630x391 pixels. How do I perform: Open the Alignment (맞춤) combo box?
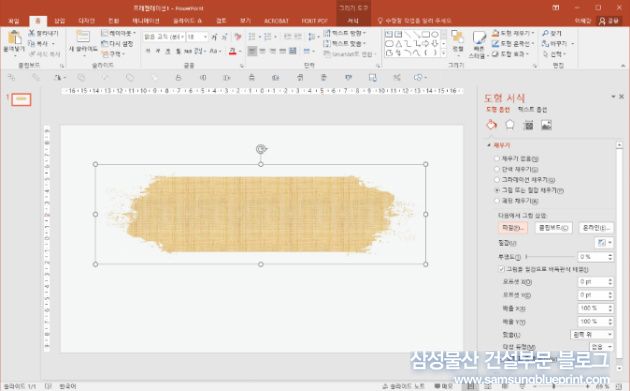[x=591, y=334]
